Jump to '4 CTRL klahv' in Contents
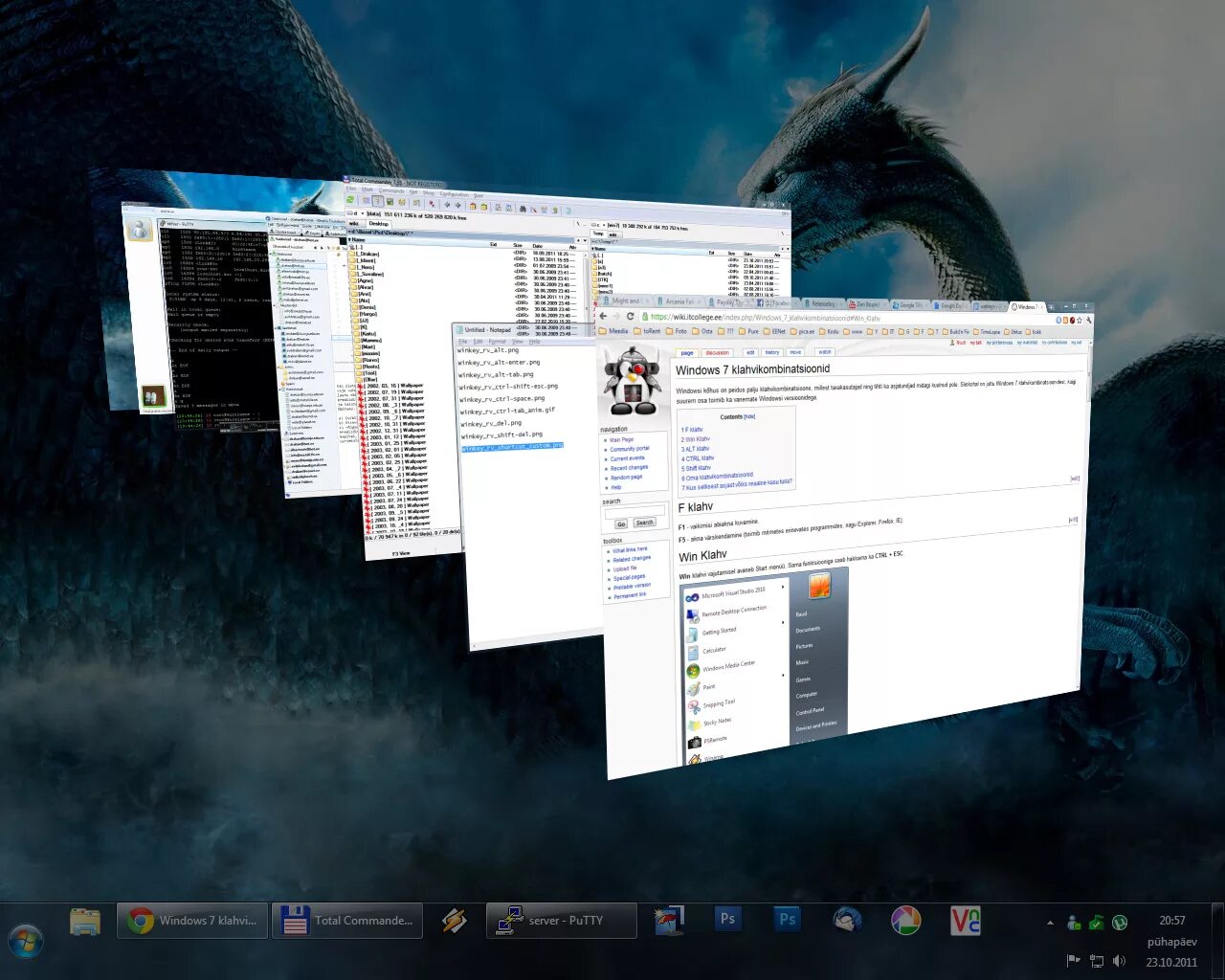 [698, 458]
